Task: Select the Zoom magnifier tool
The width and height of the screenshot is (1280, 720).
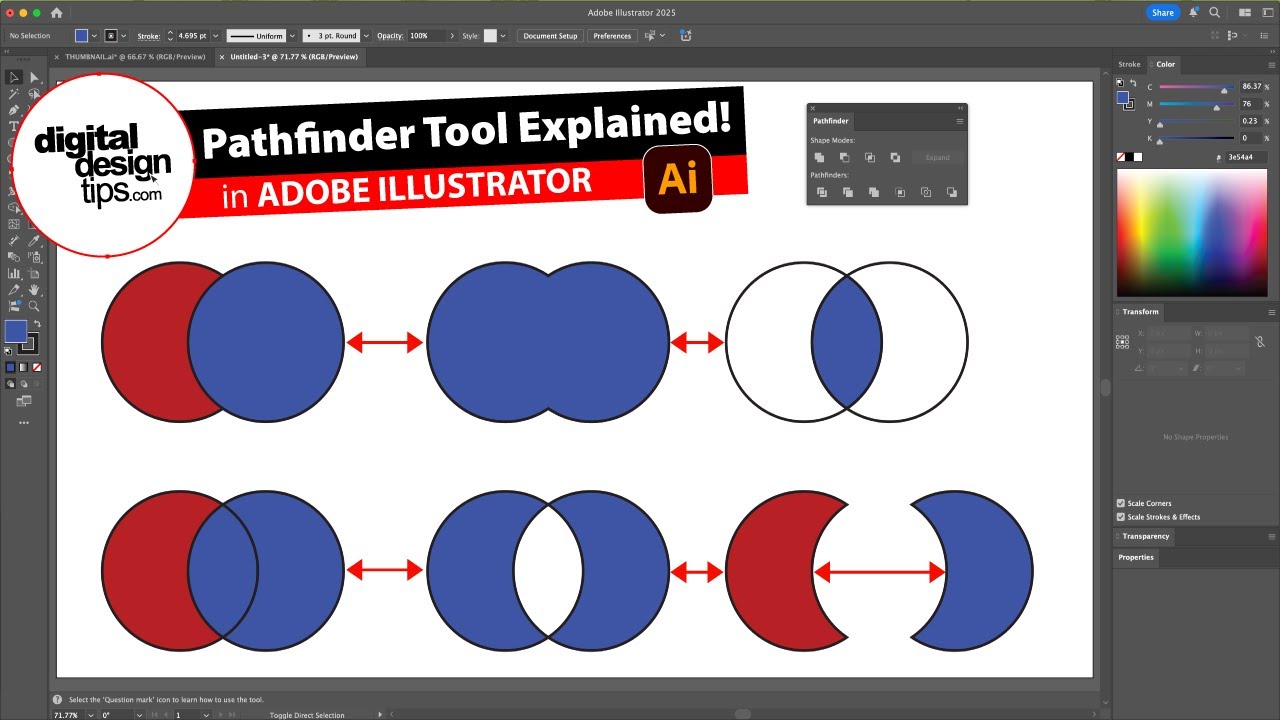Action: pos(34,306)
